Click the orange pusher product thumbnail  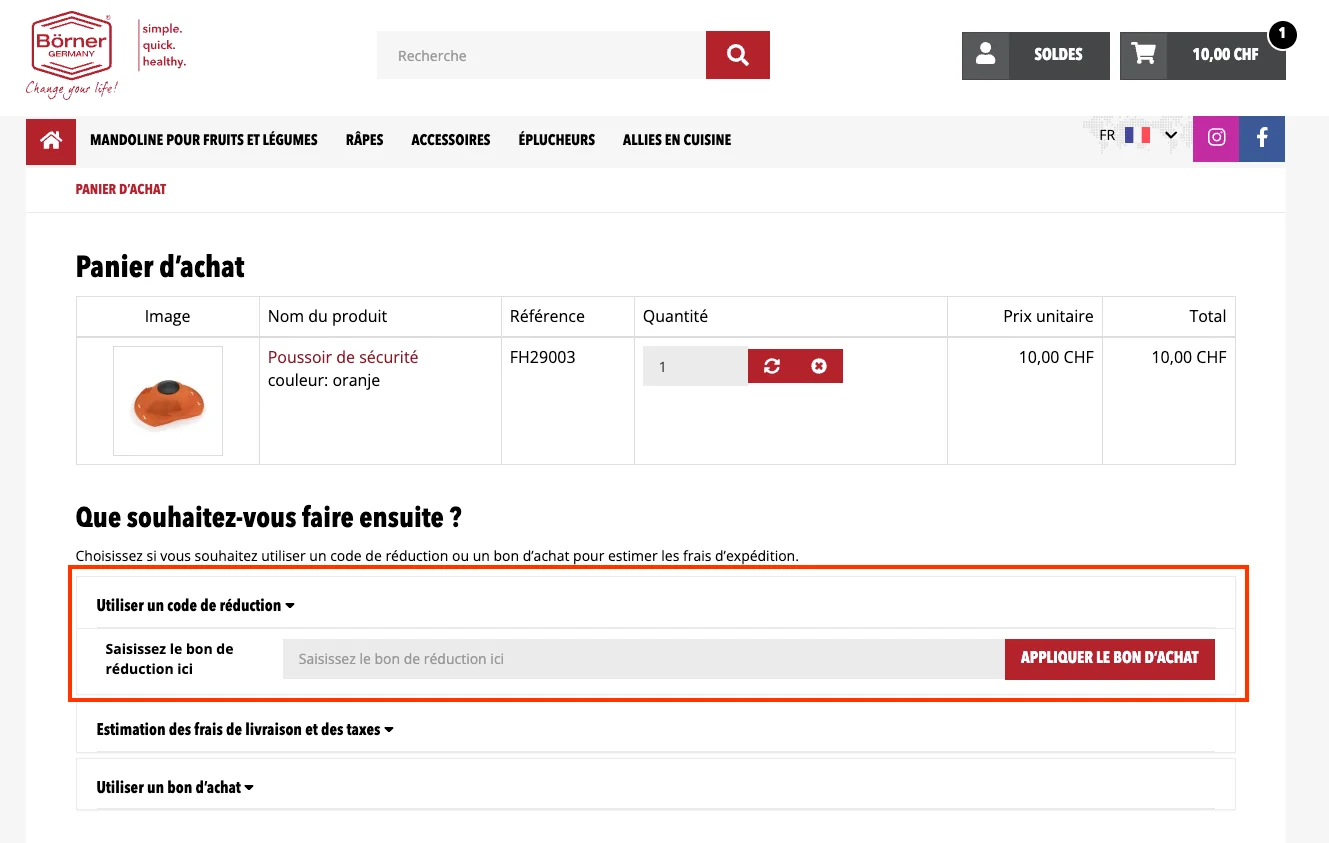tap(168, 401)
